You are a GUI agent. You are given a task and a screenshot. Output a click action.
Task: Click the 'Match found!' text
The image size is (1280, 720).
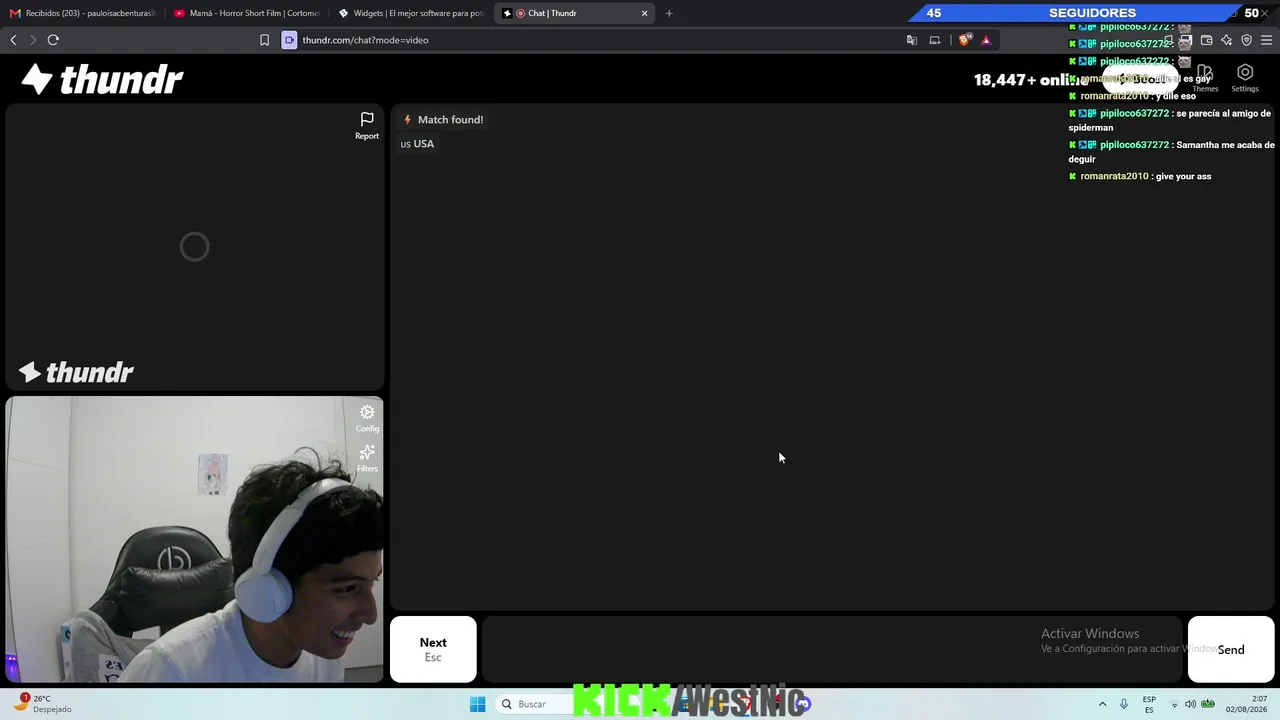(x=450, y=120)
